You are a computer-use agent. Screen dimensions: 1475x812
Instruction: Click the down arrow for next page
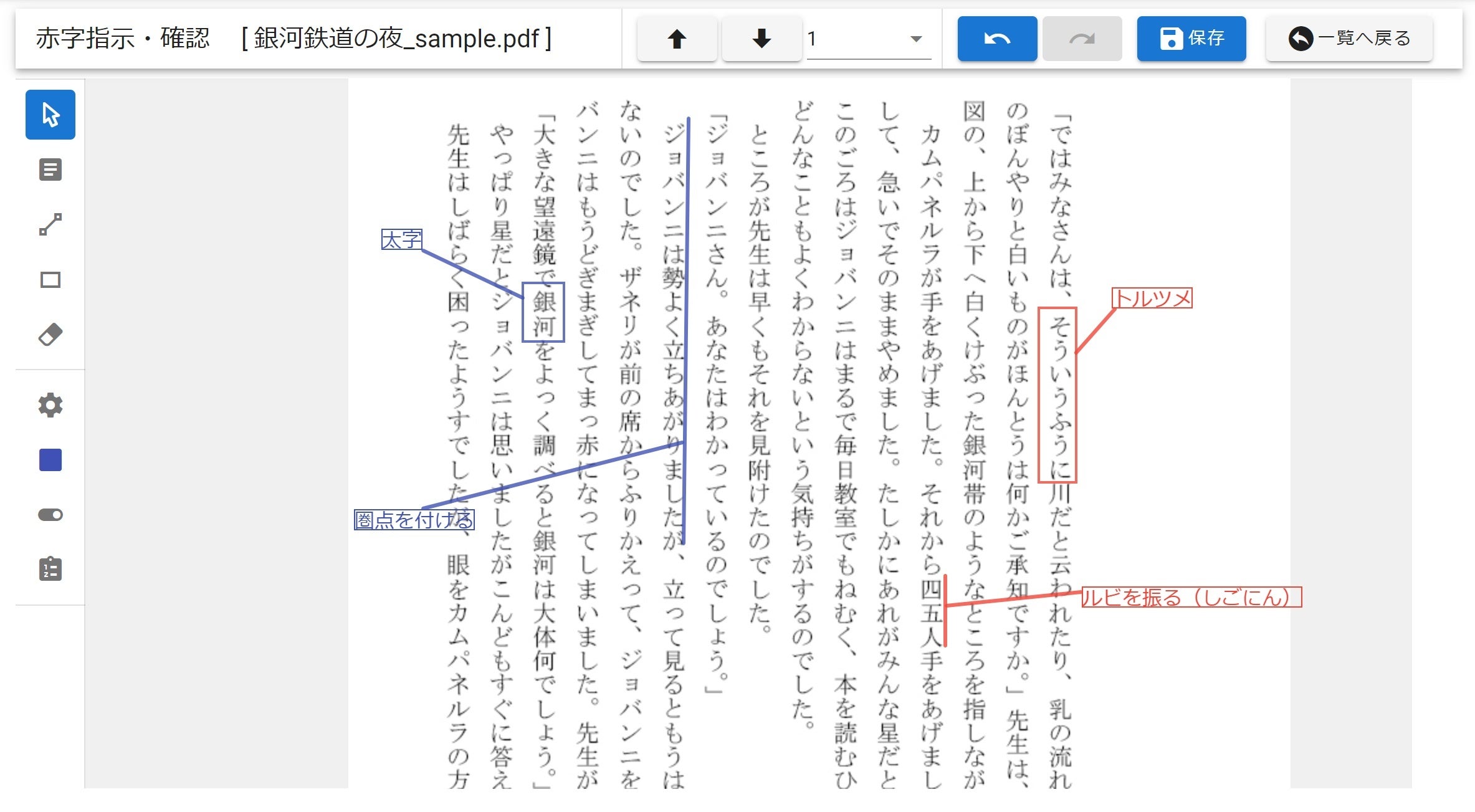(761, 38)
